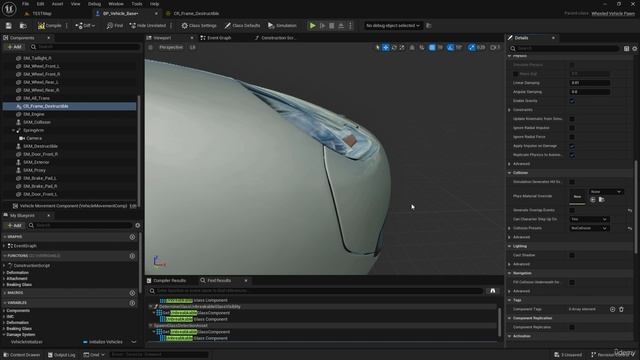
Task: Open Details panel settings gear
Action: (635, 49)
